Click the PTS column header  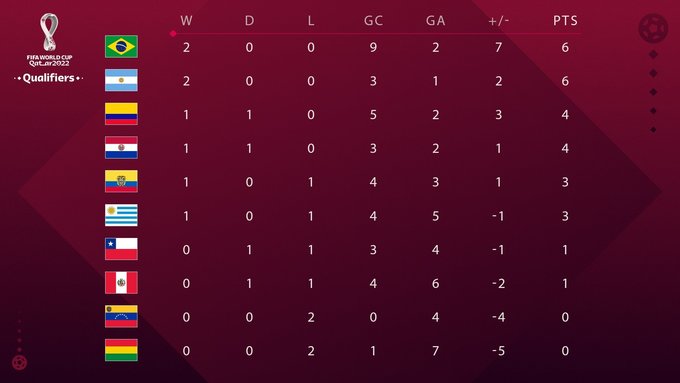565,21
